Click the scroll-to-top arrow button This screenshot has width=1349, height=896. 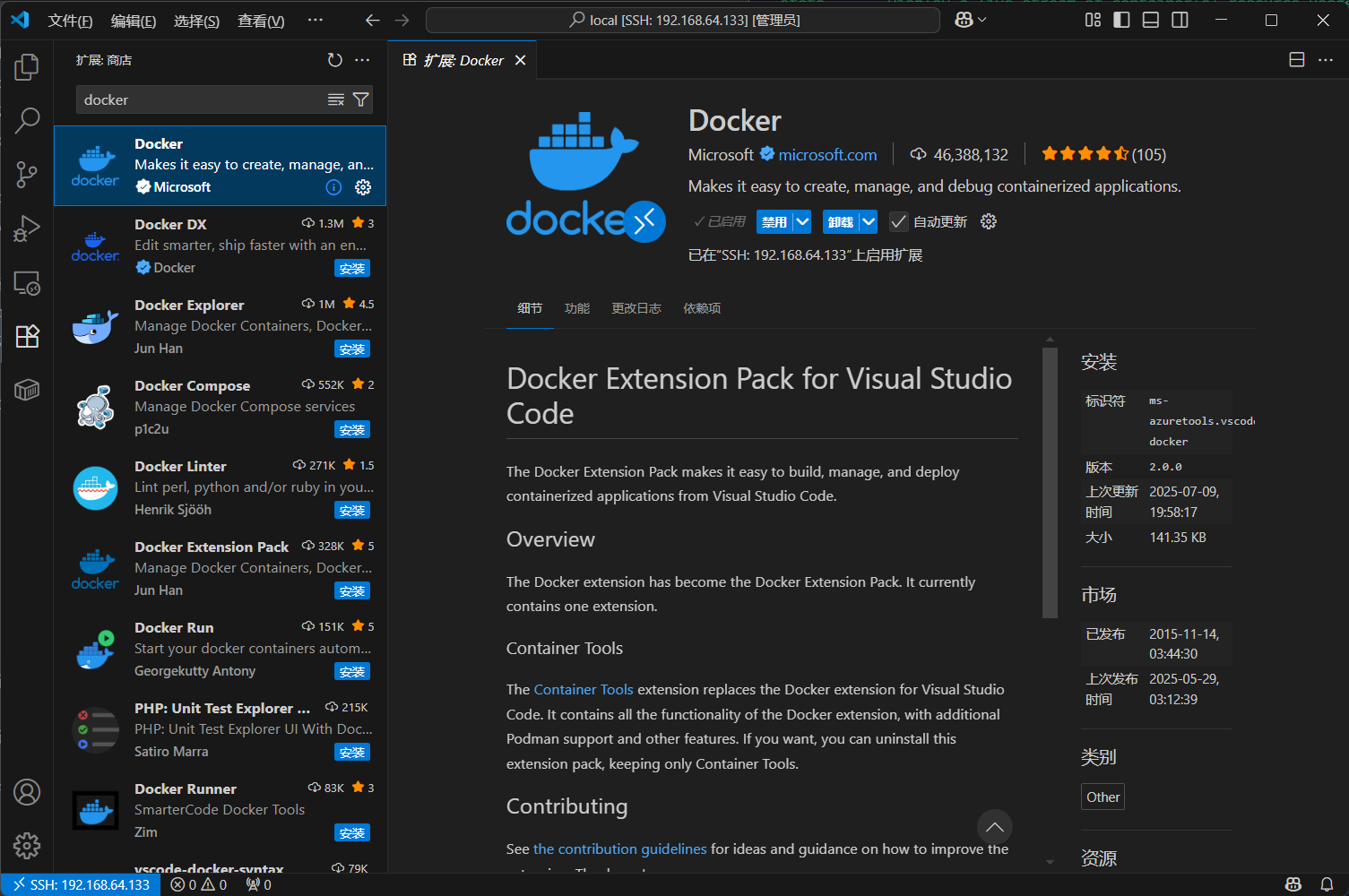tap(995, 827)
